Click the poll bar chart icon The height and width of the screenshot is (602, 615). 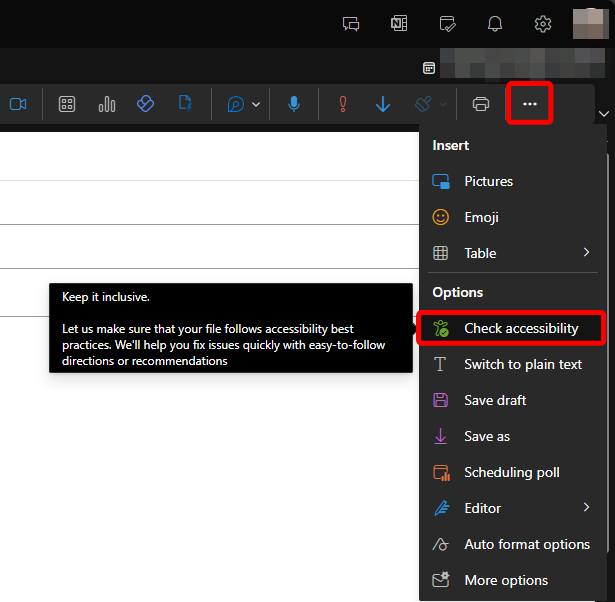tap(107, 104)
